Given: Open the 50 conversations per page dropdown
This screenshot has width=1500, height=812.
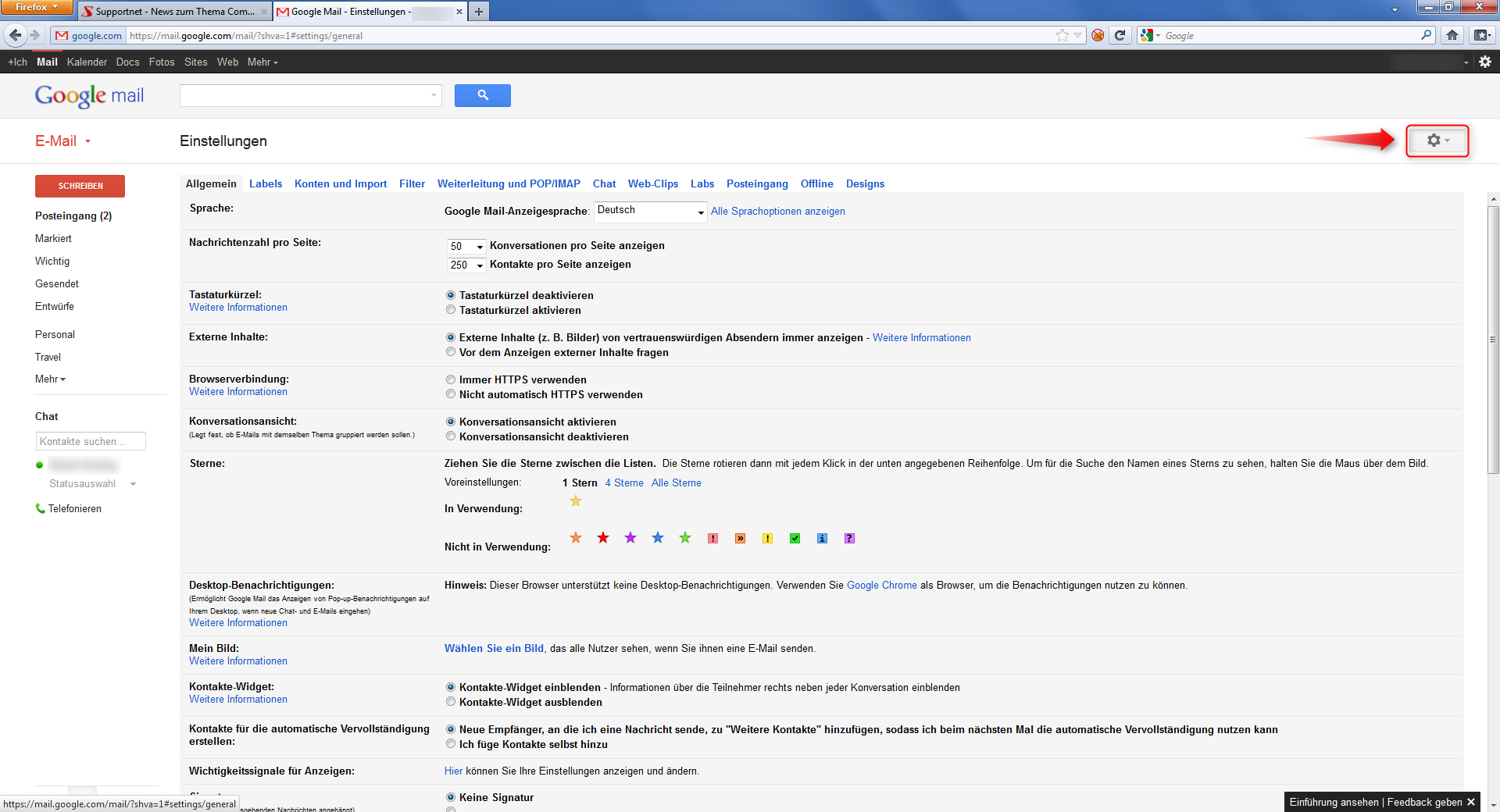Looking at the screenshot, I should click(x=466, y=246).
